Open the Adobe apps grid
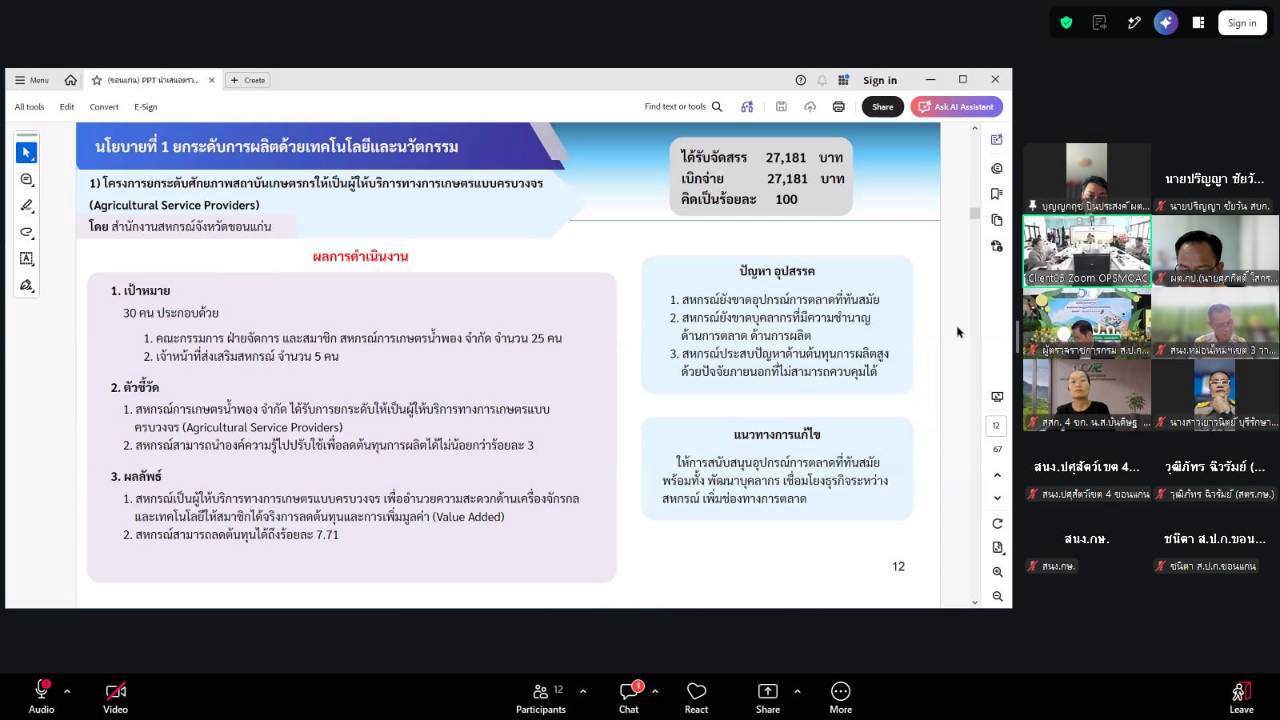The image size is (1280, 720). click(844, 80)
